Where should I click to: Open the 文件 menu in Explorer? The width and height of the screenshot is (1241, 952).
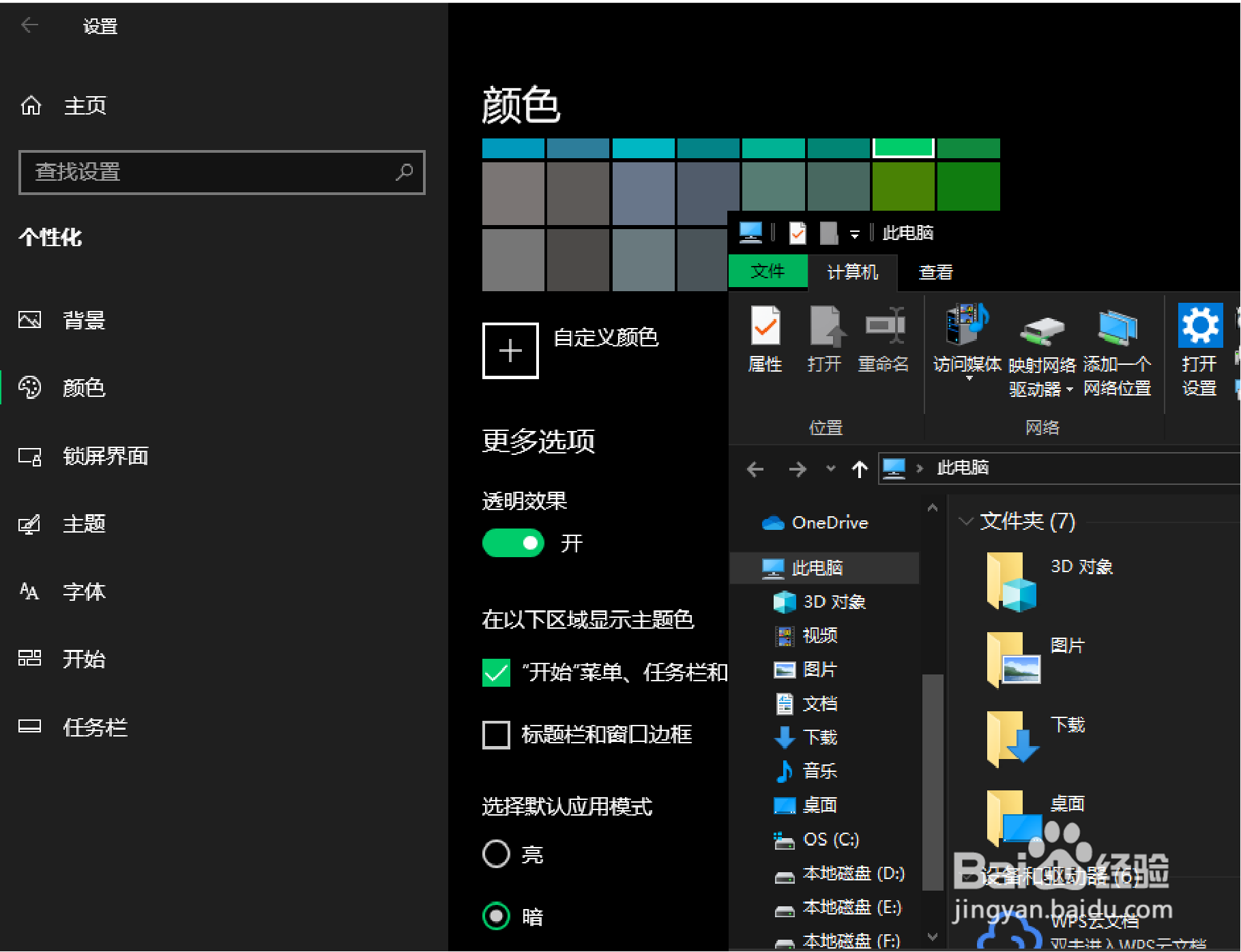pyautogui.click(x=768, y=271)
